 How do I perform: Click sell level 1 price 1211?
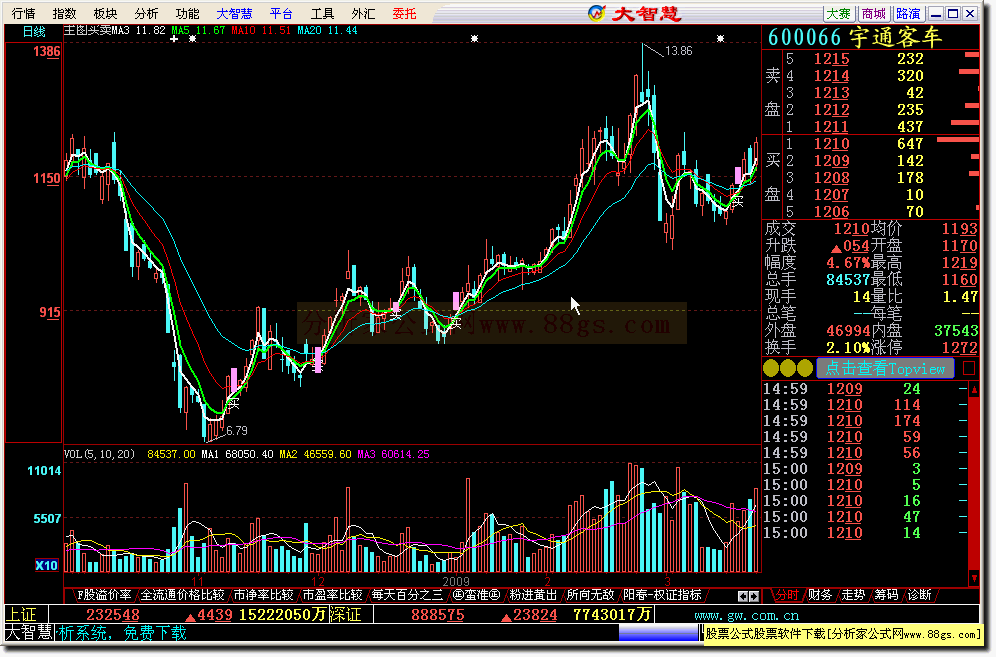[x=831, y=126]
